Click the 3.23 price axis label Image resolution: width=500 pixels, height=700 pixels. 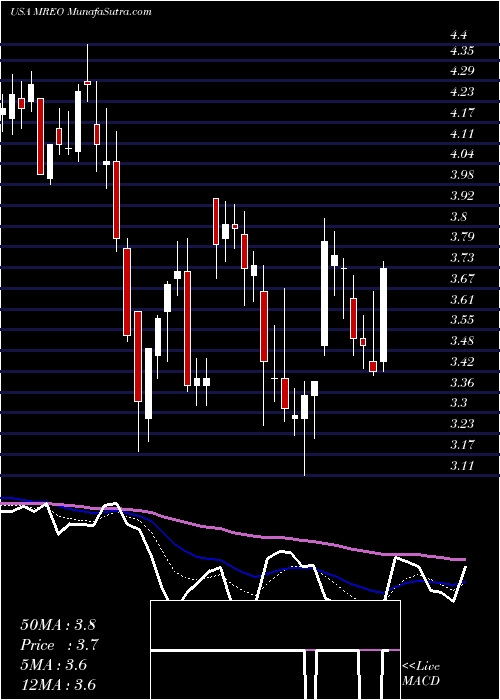(x=462, y=424)
